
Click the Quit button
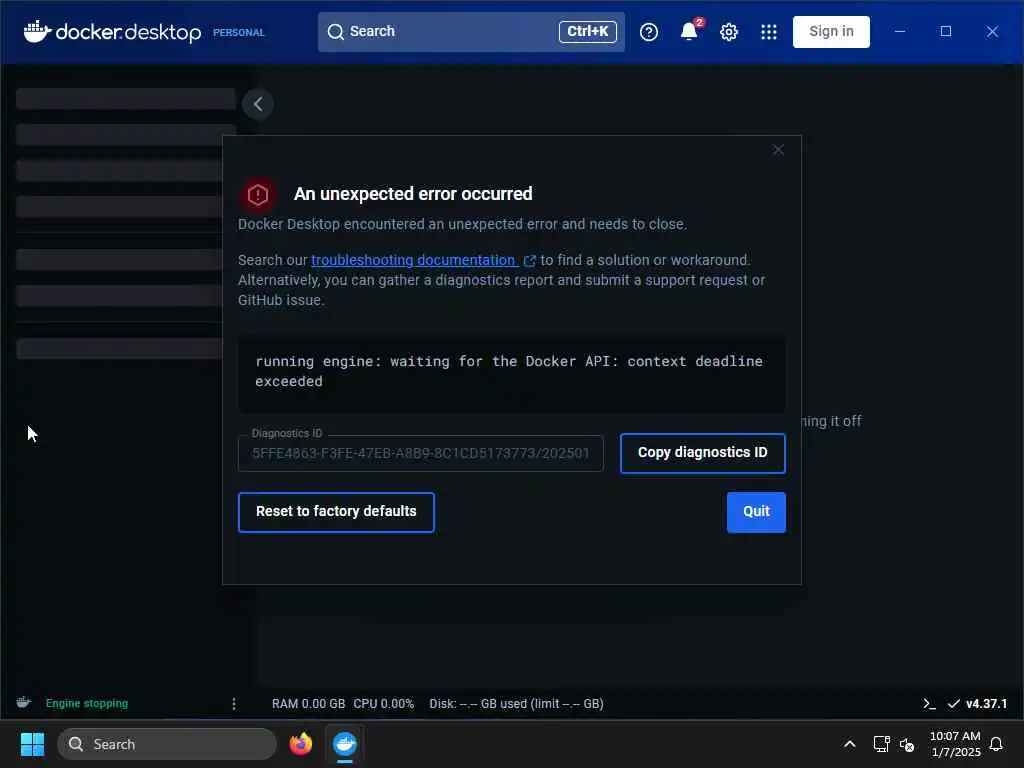[x=756, y=512]
